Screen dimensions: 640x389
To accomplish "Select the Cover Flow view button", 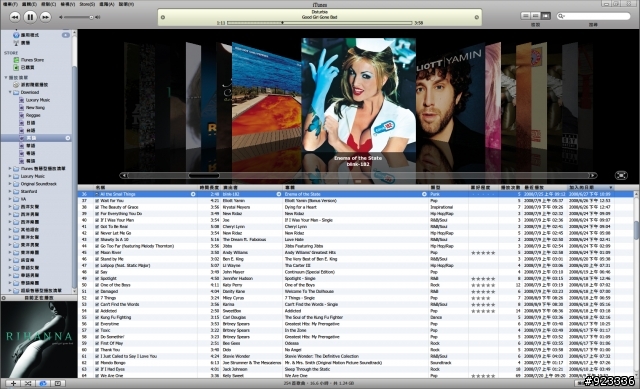I will click(x=546, y=16).
